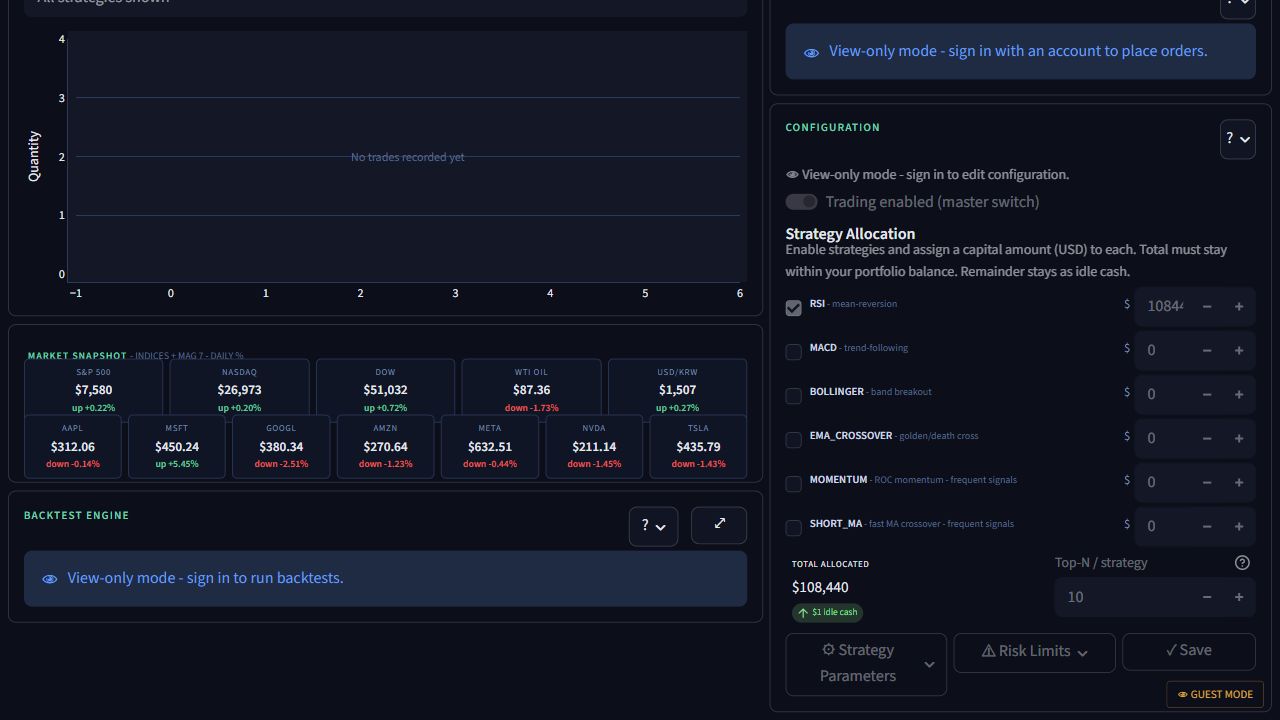Click the EMA_CROSSOVER allocation amount field
1280x720 pixels.
[1164, 438]
